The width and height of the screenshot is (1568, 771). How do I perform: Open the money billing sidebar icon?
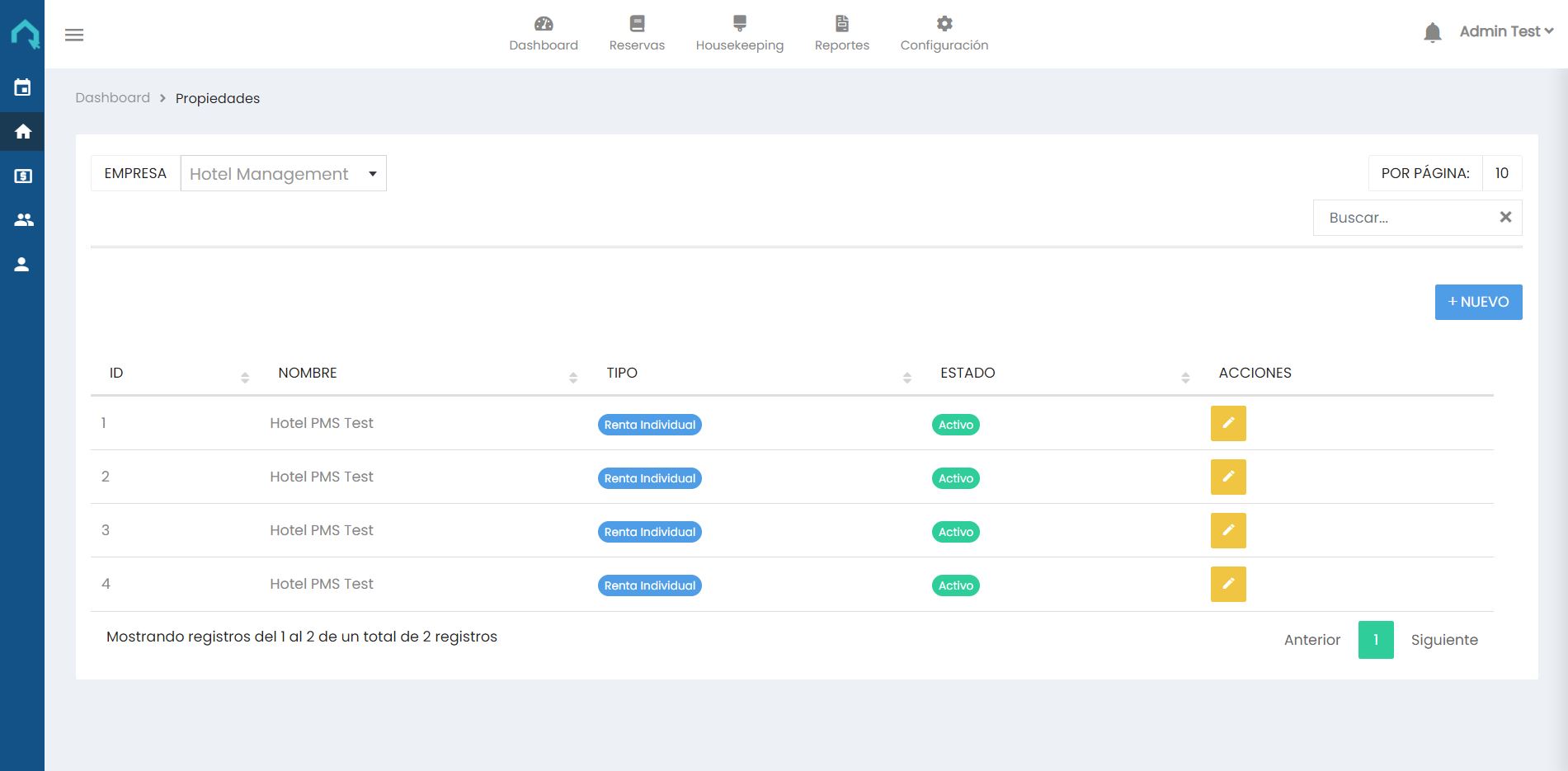[22, 176]
